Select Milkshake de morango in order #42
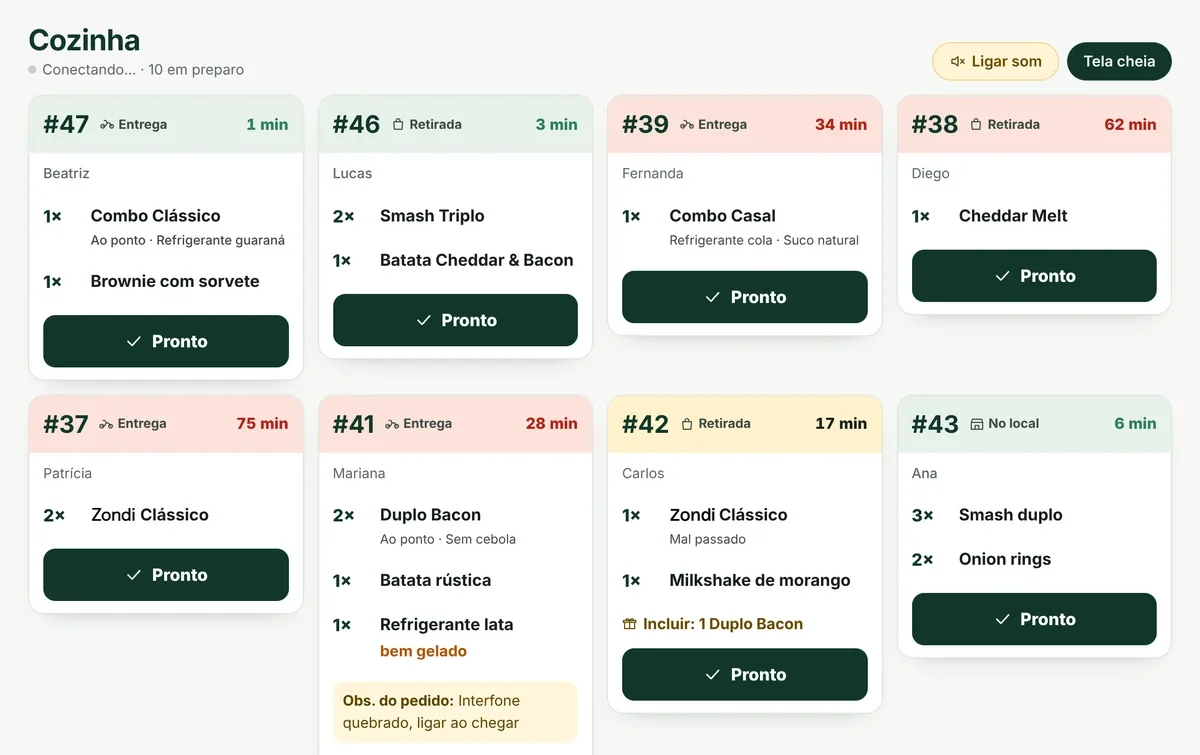The image size is (1200, 755). (760, 580)
